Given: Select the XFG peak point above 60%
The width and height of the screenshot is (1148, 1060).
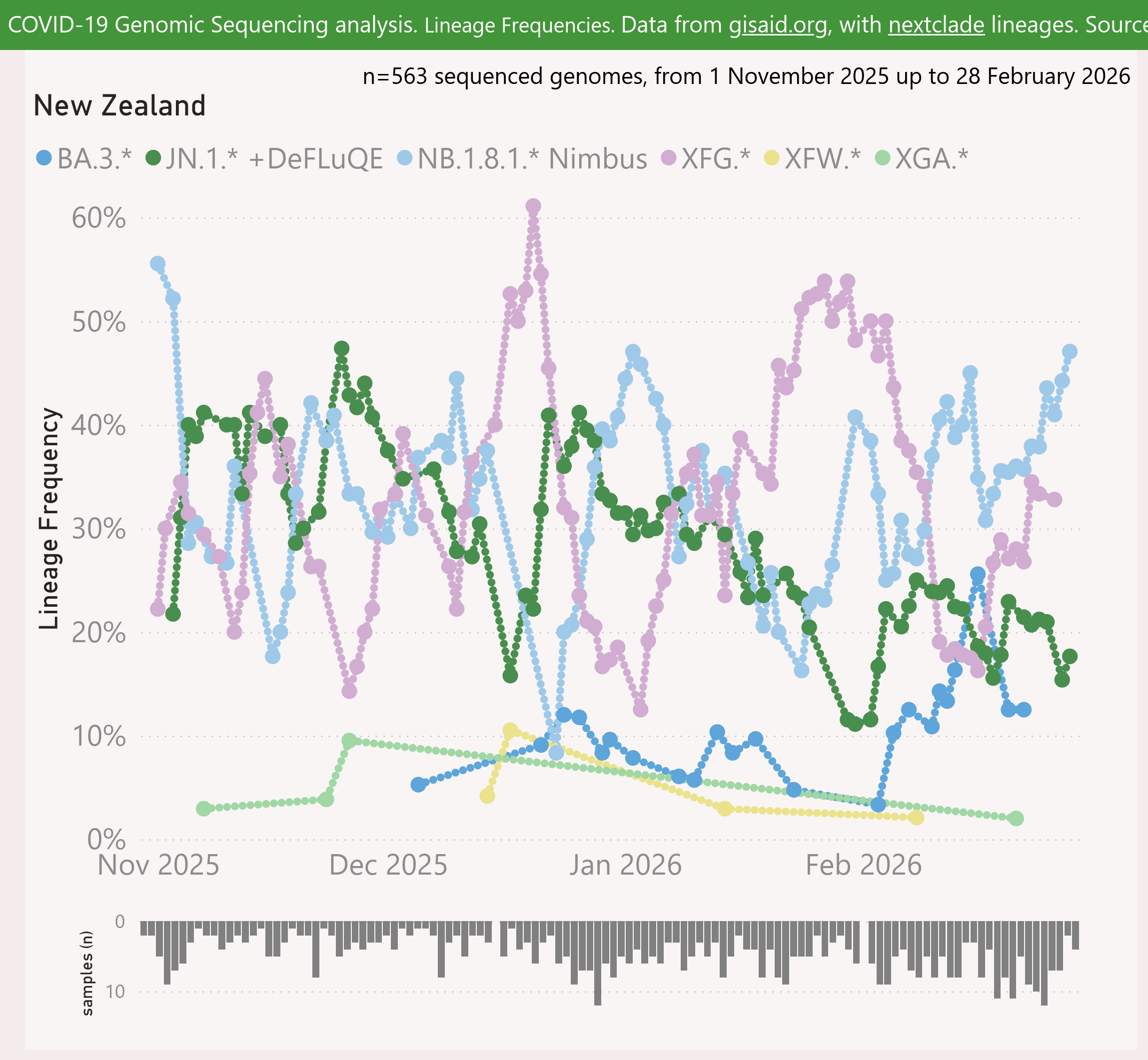Looking at the screenshot, I should (533, 206).
